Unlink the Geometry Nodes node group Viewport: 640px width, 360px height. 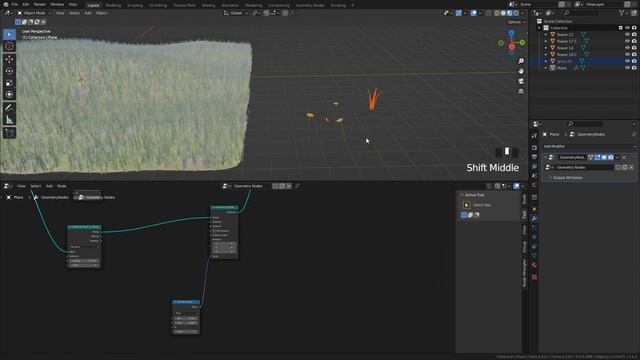[631, 167]
